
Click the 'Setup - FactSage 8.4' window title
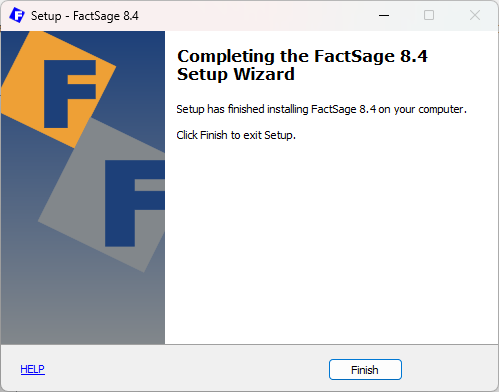(x=85, y=16)
